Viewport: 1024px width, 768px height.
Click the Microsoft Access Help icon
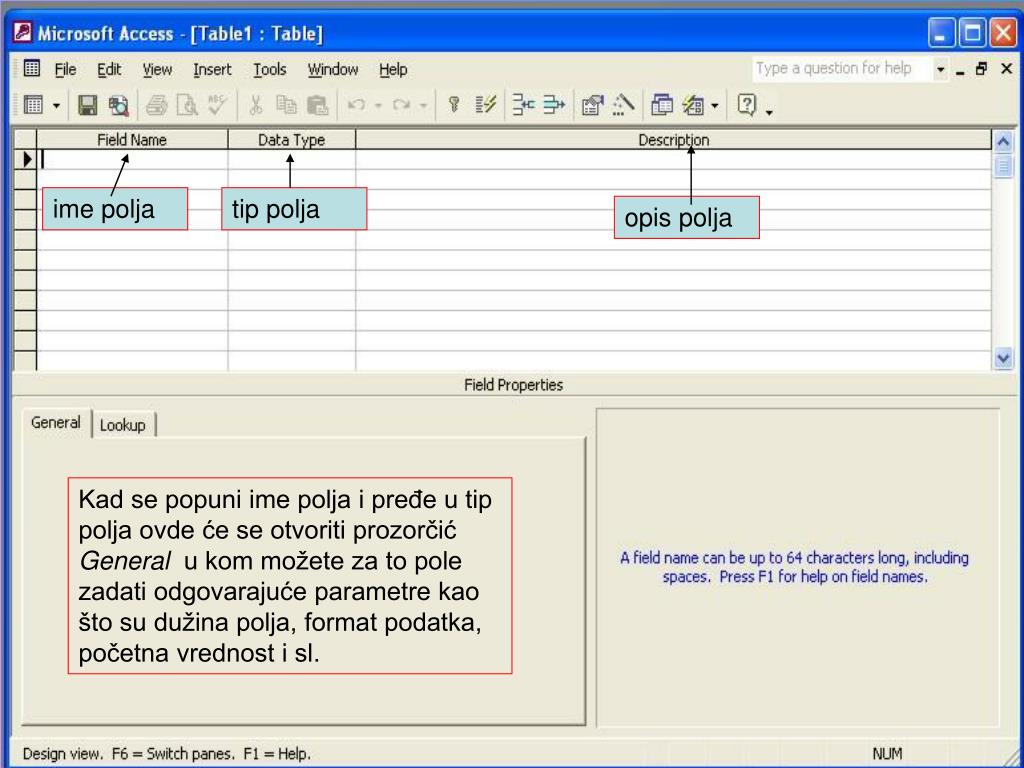[x=746, y=104]
